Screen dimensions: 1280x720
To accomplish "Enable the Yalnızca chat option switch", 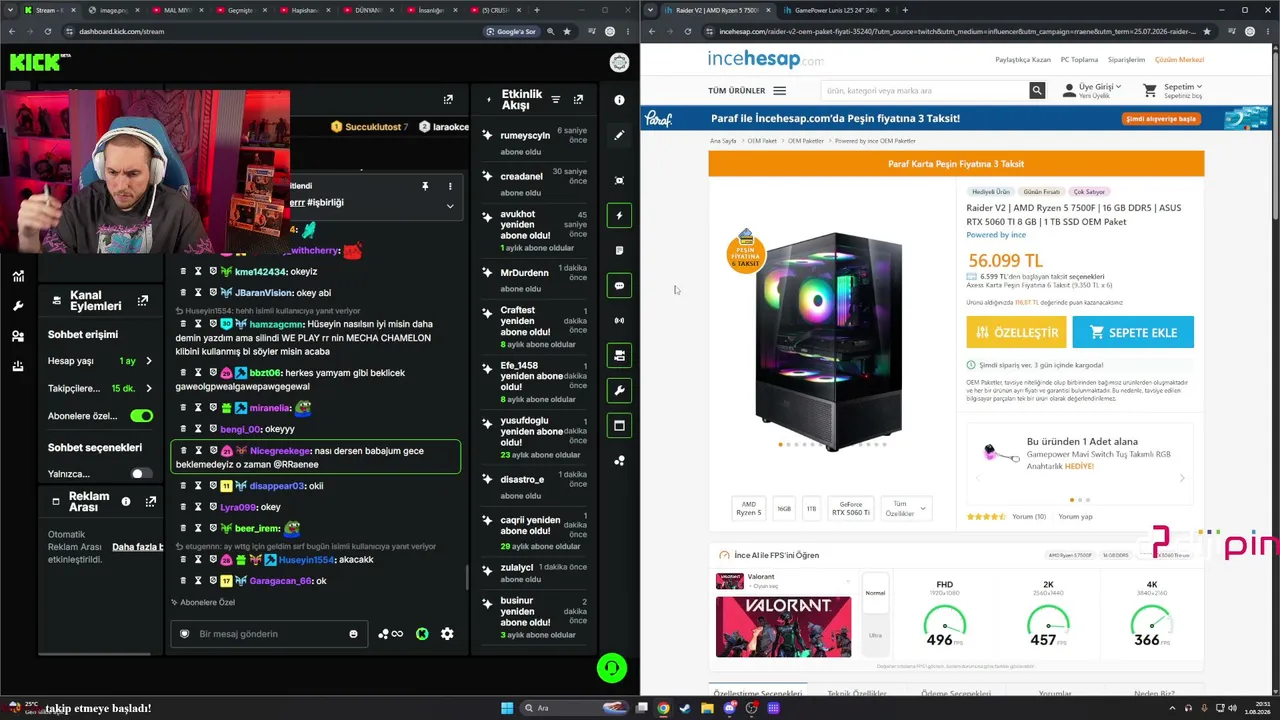I will [x=141, y=474].
